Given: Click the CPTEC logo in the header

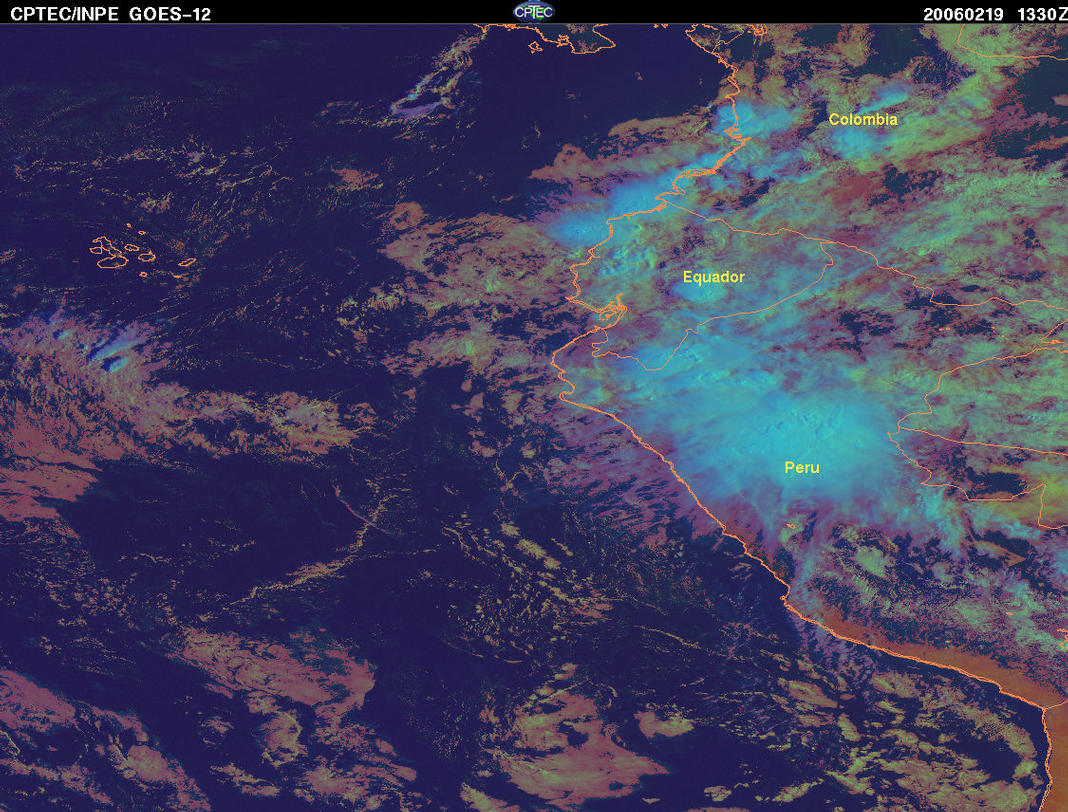Looking at the screenshot, I should click(x=533, y=12).
